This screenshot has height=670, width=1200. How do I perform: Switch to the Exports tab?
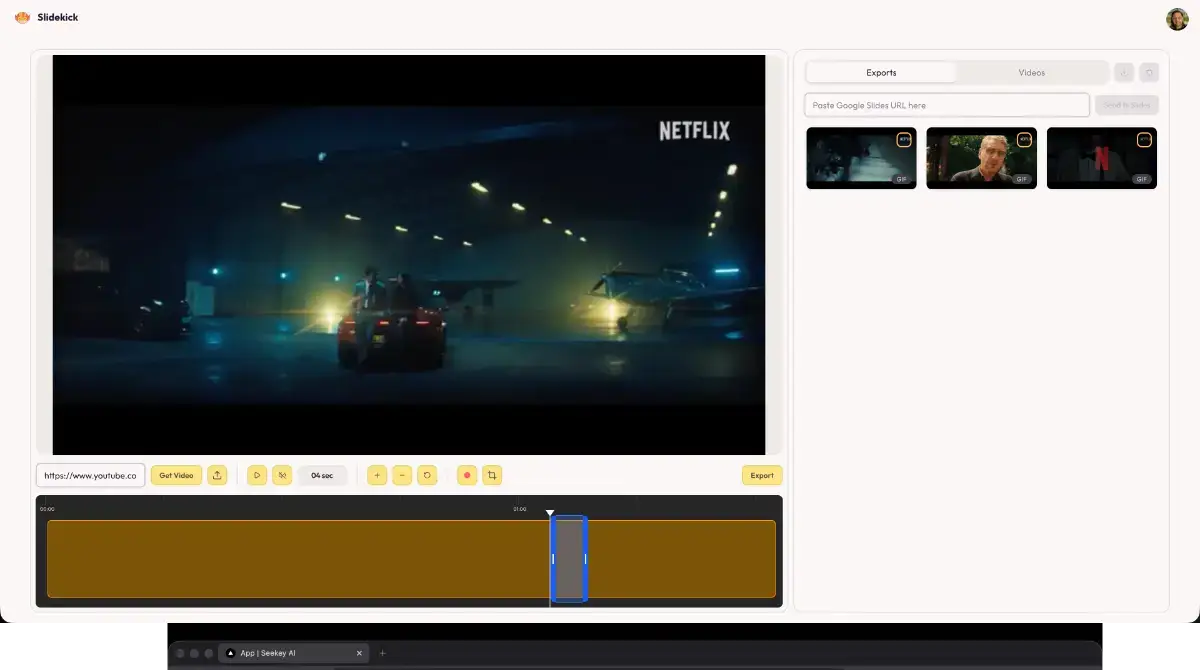[x=881, y=72]
